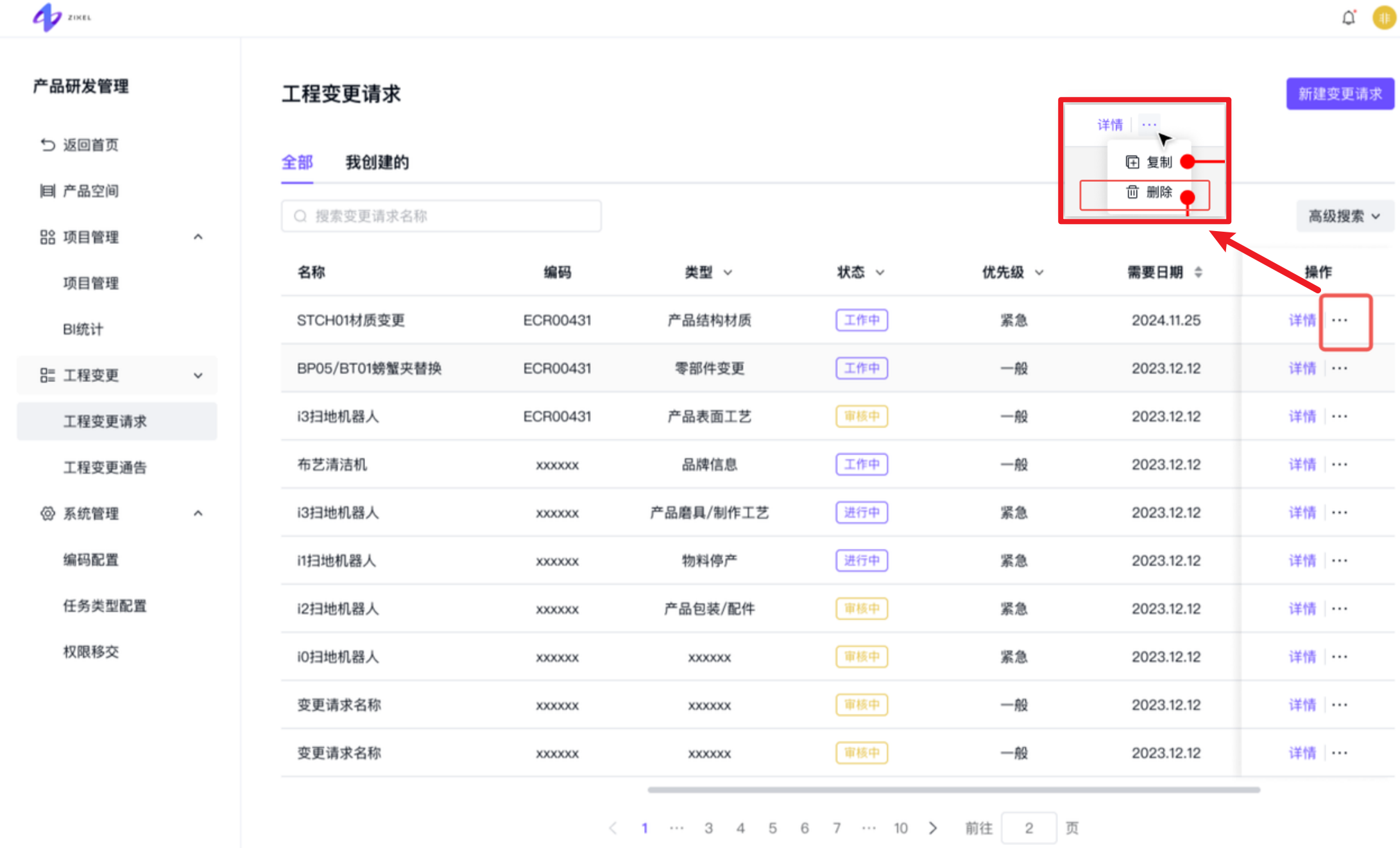Go to page 6
The width and height of the screenshot is (1400, 848).
805,828
